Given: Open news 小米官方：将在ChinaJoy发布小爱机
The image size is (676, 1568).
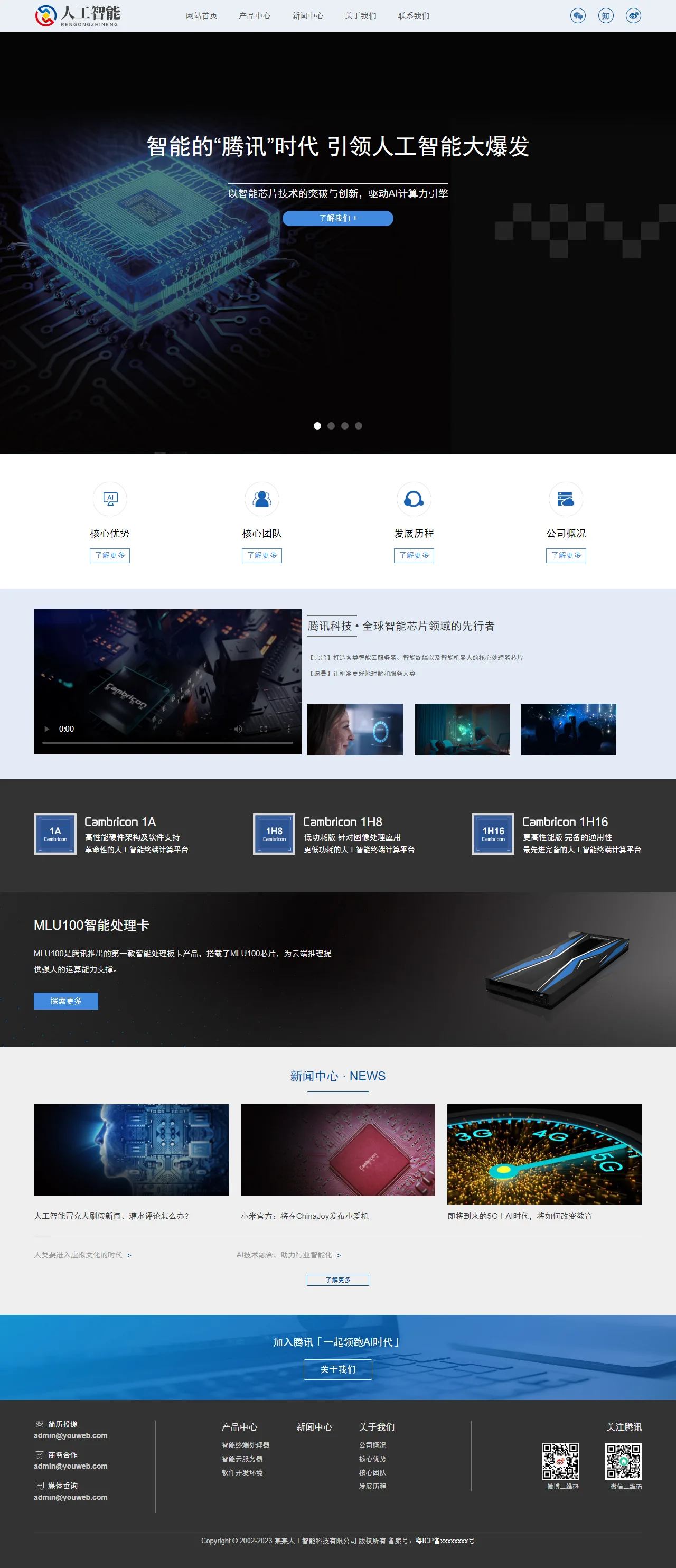Looking at the screenshot, I should pyautogui.click(x=305, y=1216).
